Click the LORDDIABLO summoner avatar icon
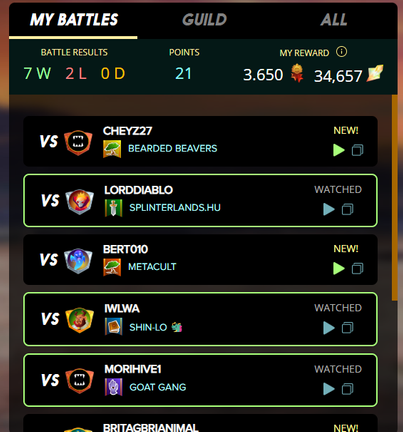Screen dimensions: 403x432 [x=79, y=201]
